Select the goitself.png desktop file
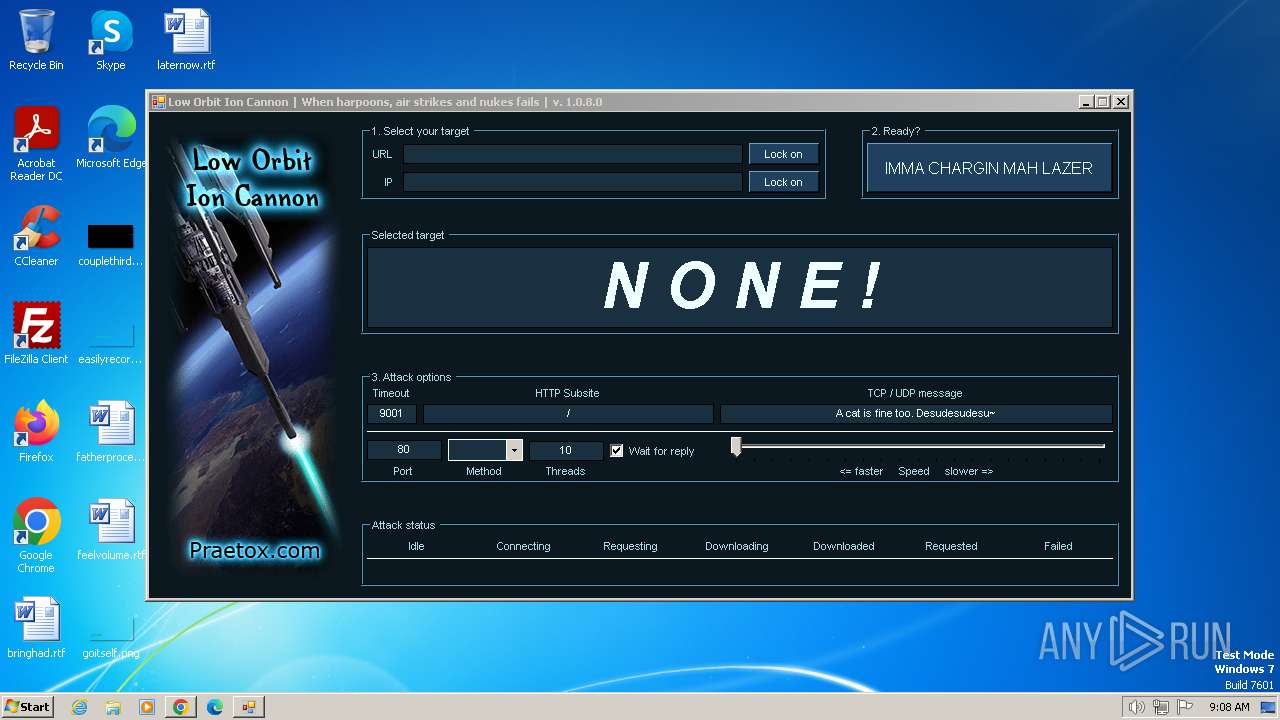This screenshot has height=720, width=1280. pyautogui.click(x=110, y=640)
